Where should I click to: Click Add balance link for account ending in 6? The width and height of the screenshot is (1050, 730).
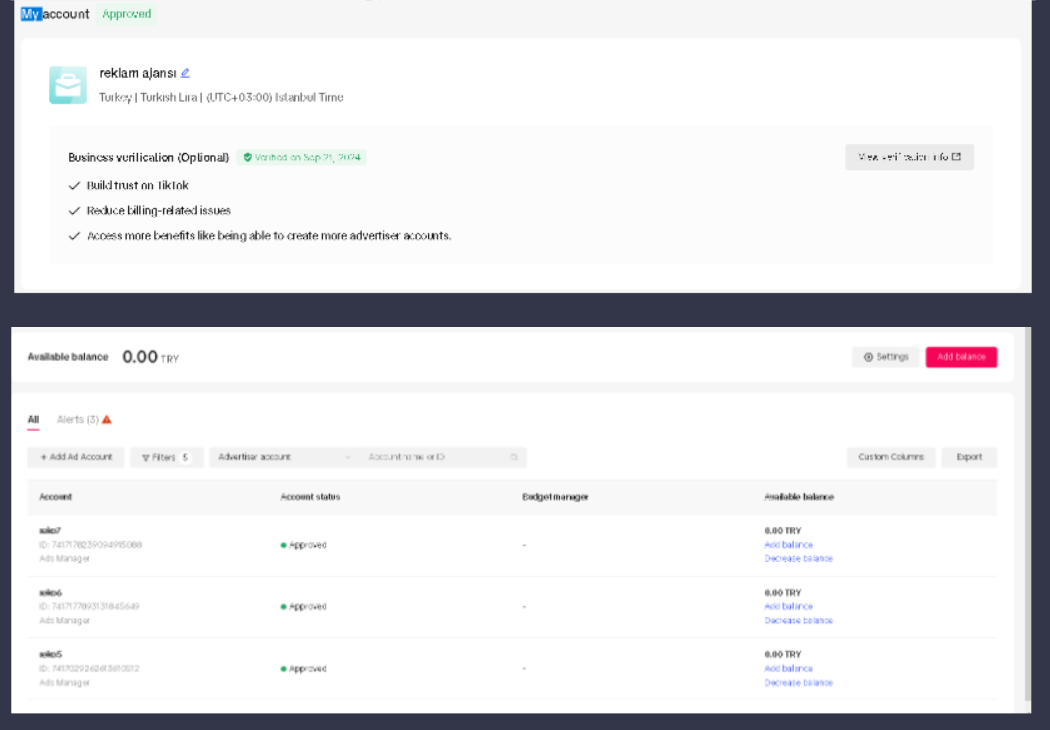coord(788,607)
